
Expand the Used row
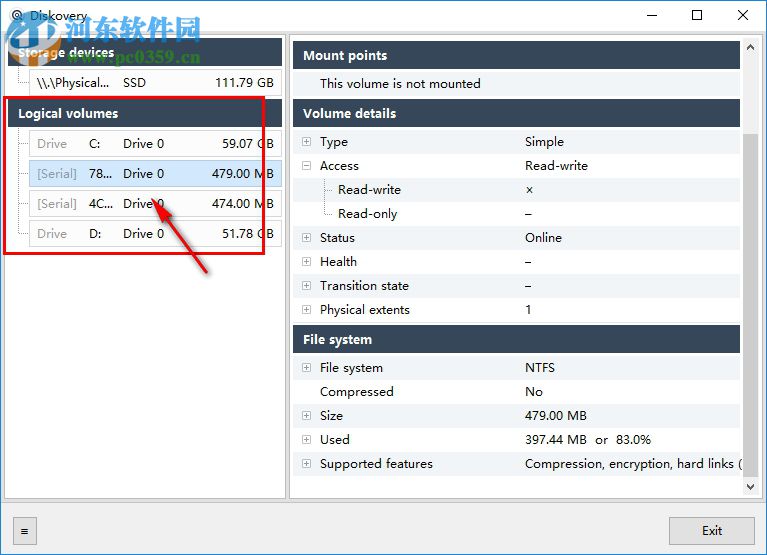tap(306, 440)
